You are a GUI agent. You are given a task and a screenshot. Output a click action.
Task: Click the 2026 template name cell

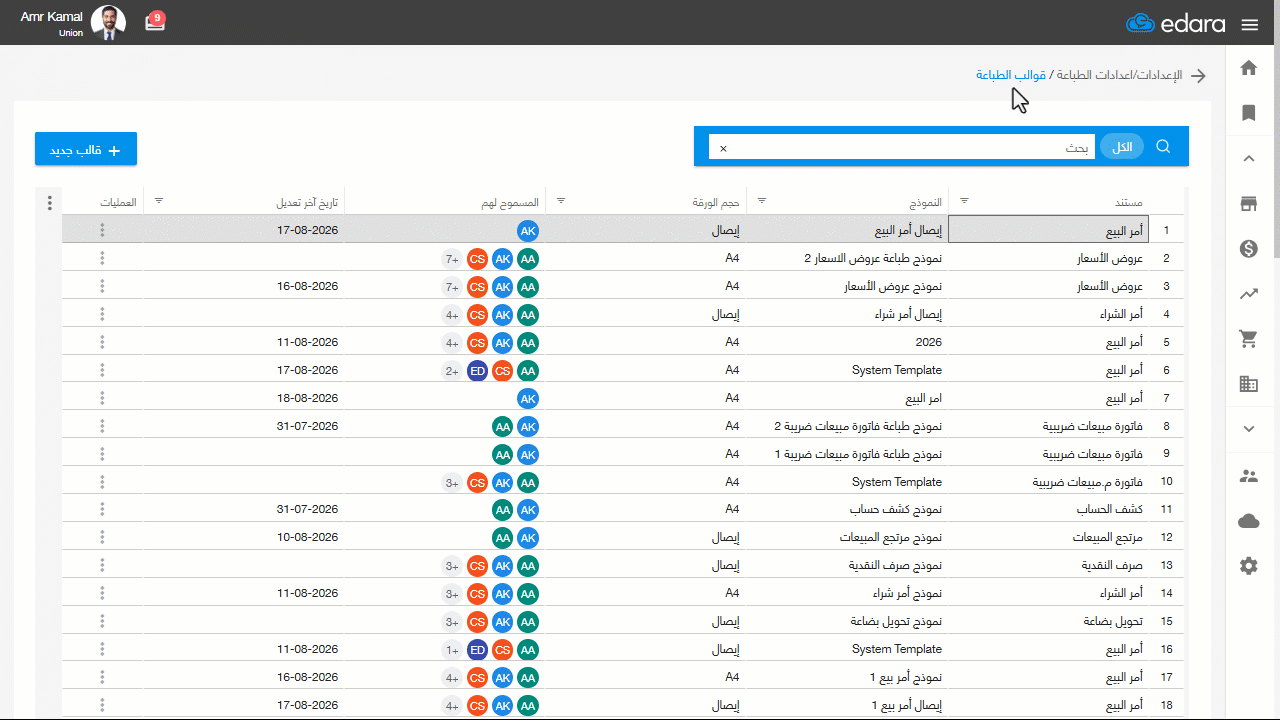point(846,342)
